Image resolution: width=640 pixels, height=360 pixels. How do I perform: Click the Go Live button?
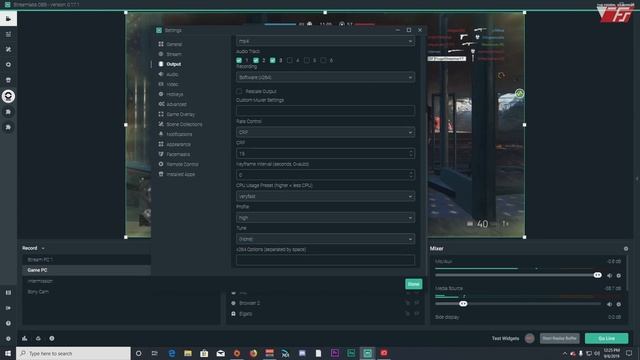tap(607, 338)
